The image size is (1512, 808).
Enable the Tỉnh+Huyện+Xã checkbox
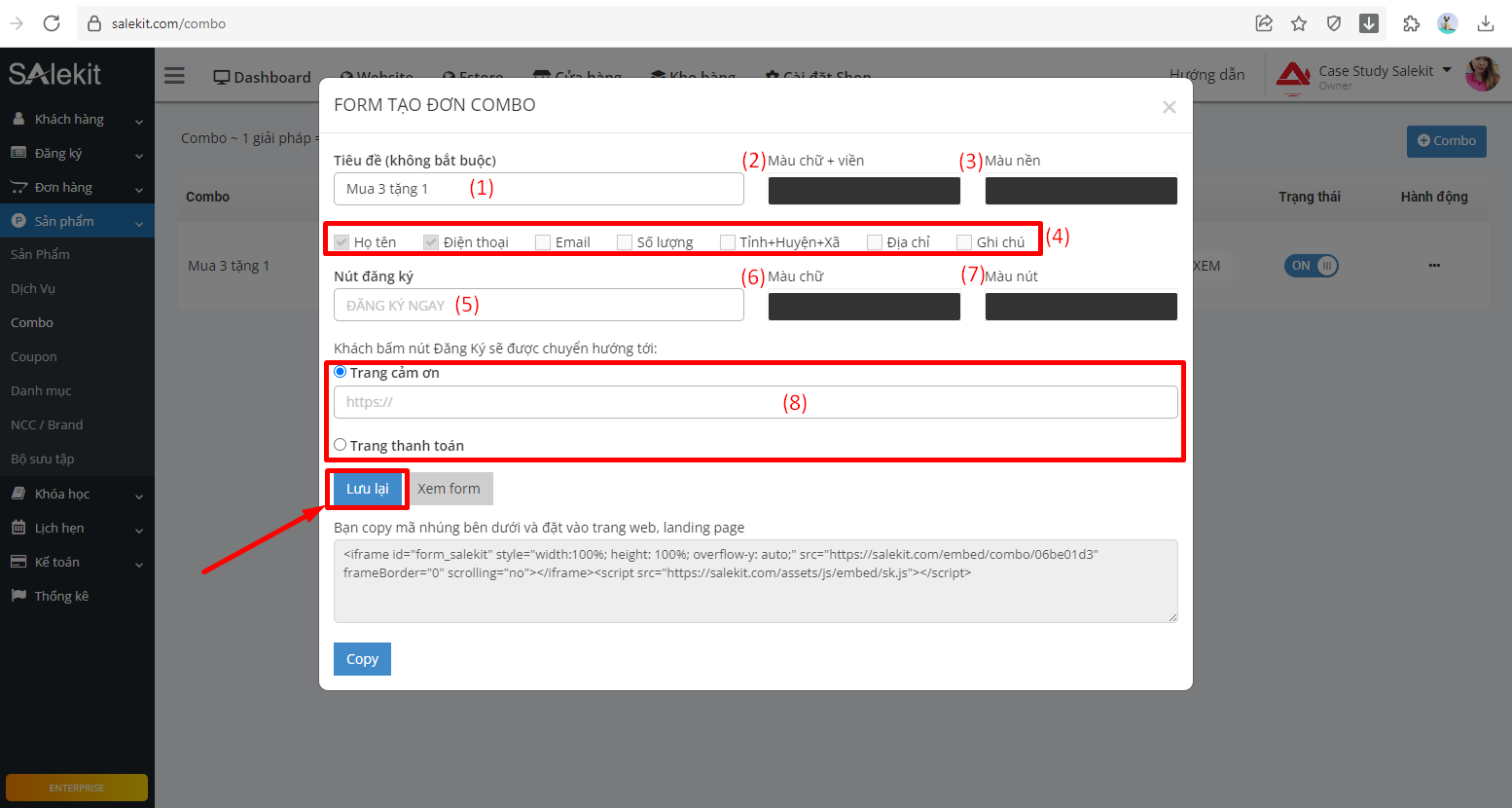tap(728, 241)
